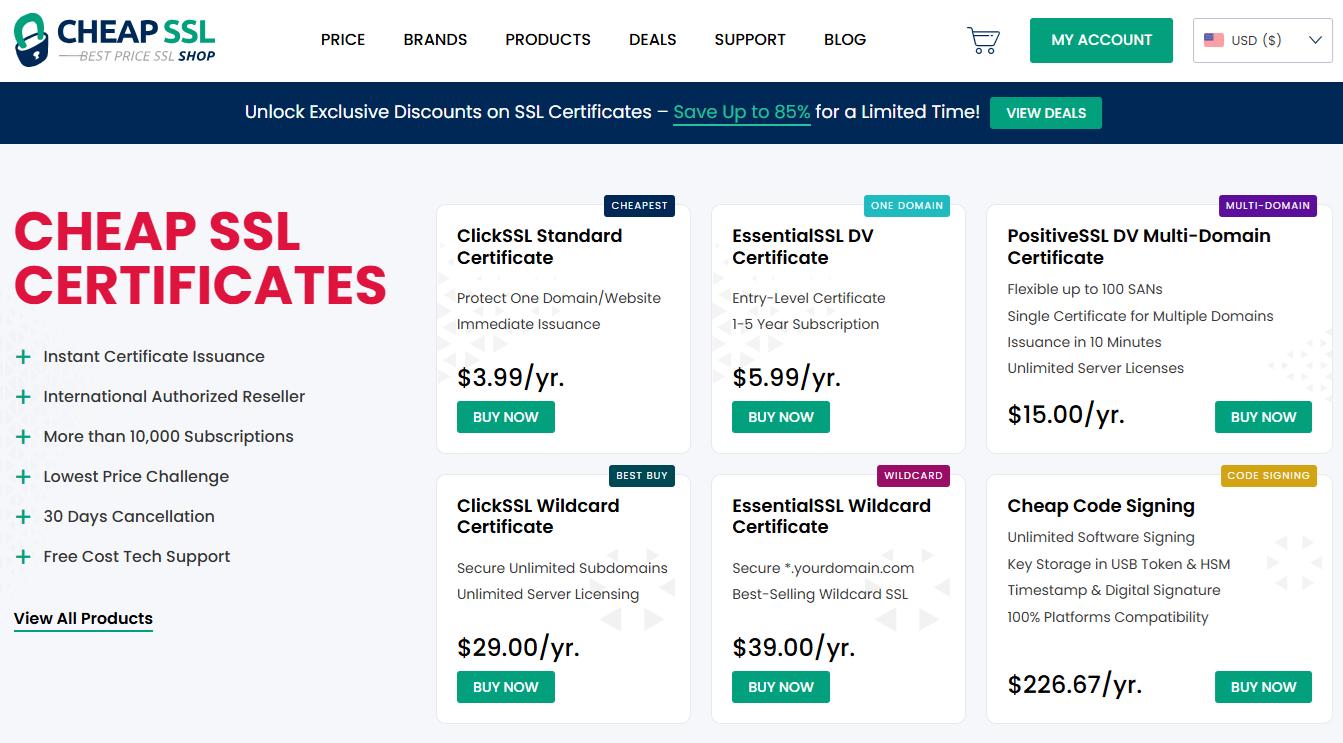Click the MY ACCOUNT button
Screen dimensions: 1343x743
click(x=1102, y=40)
